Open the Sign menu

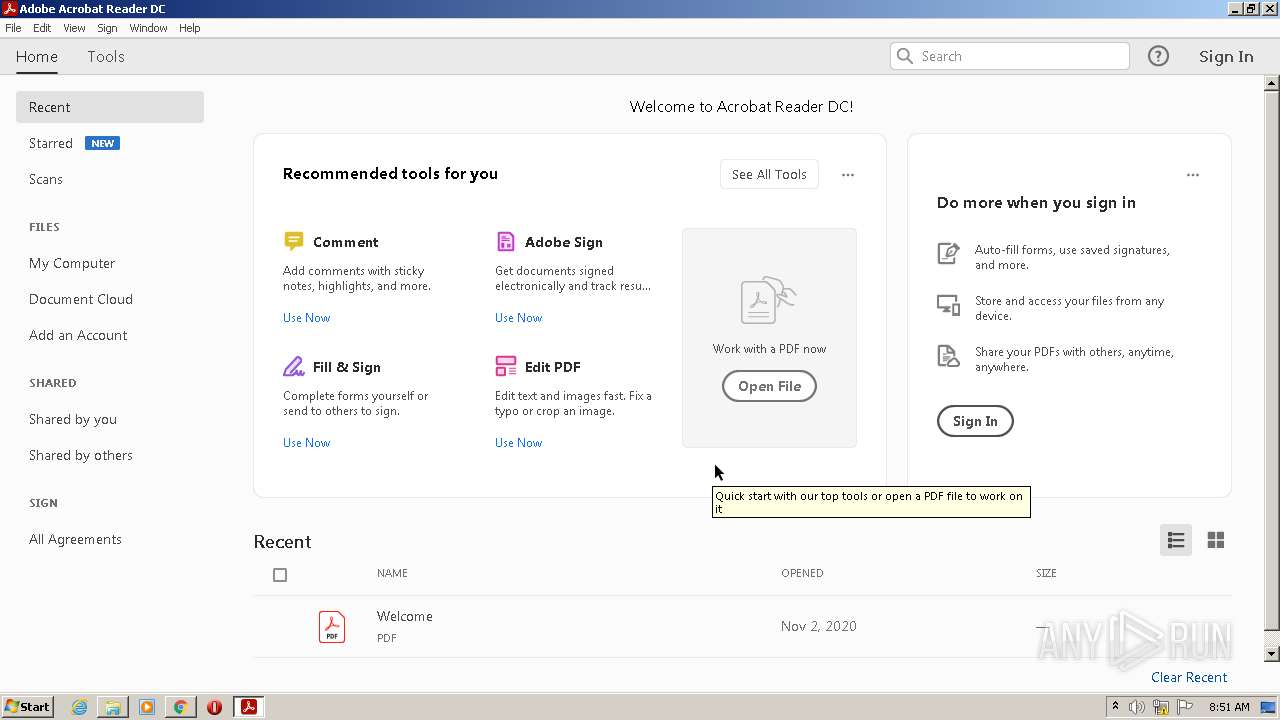(x=107, y=28)
